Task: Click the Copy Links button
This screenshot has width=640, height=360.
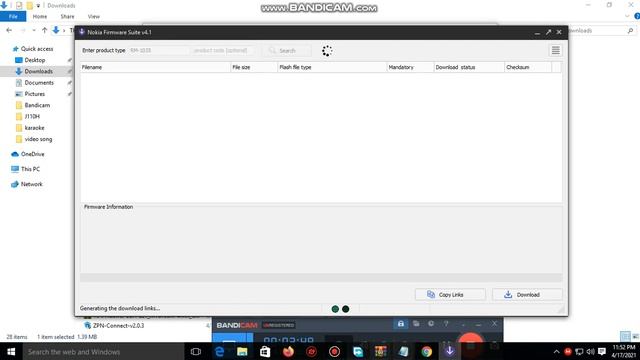Action: 450,294
